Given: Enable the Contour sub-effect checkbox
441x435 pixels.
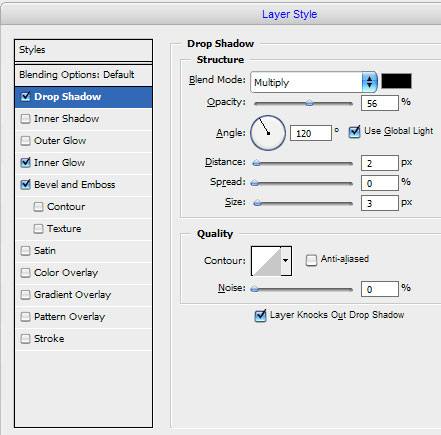Looking at the screenshot, I should pos(38,207).
